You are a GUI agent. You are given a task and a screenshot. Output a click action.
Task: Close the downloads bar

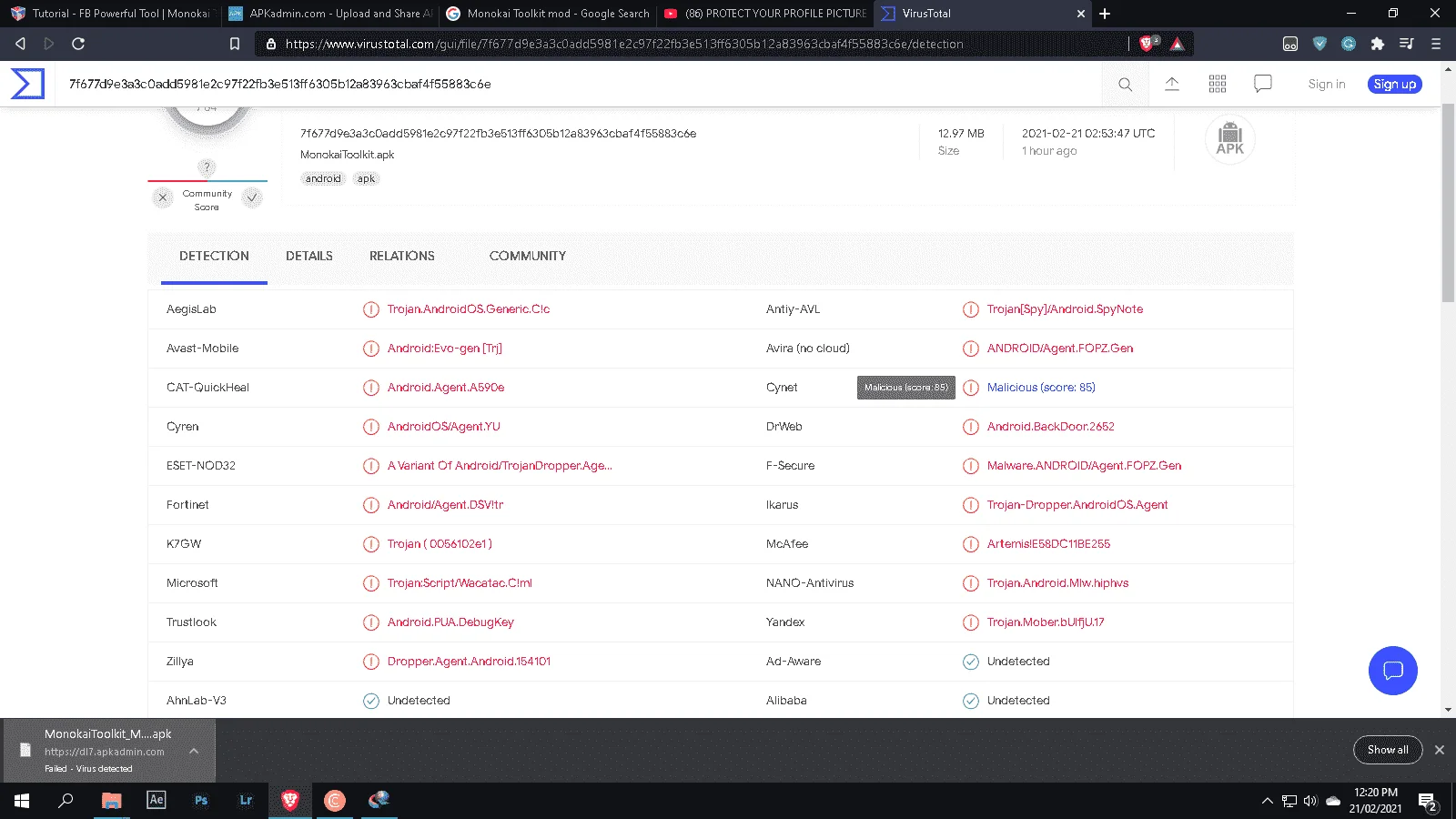click(x=1440, y=750)
